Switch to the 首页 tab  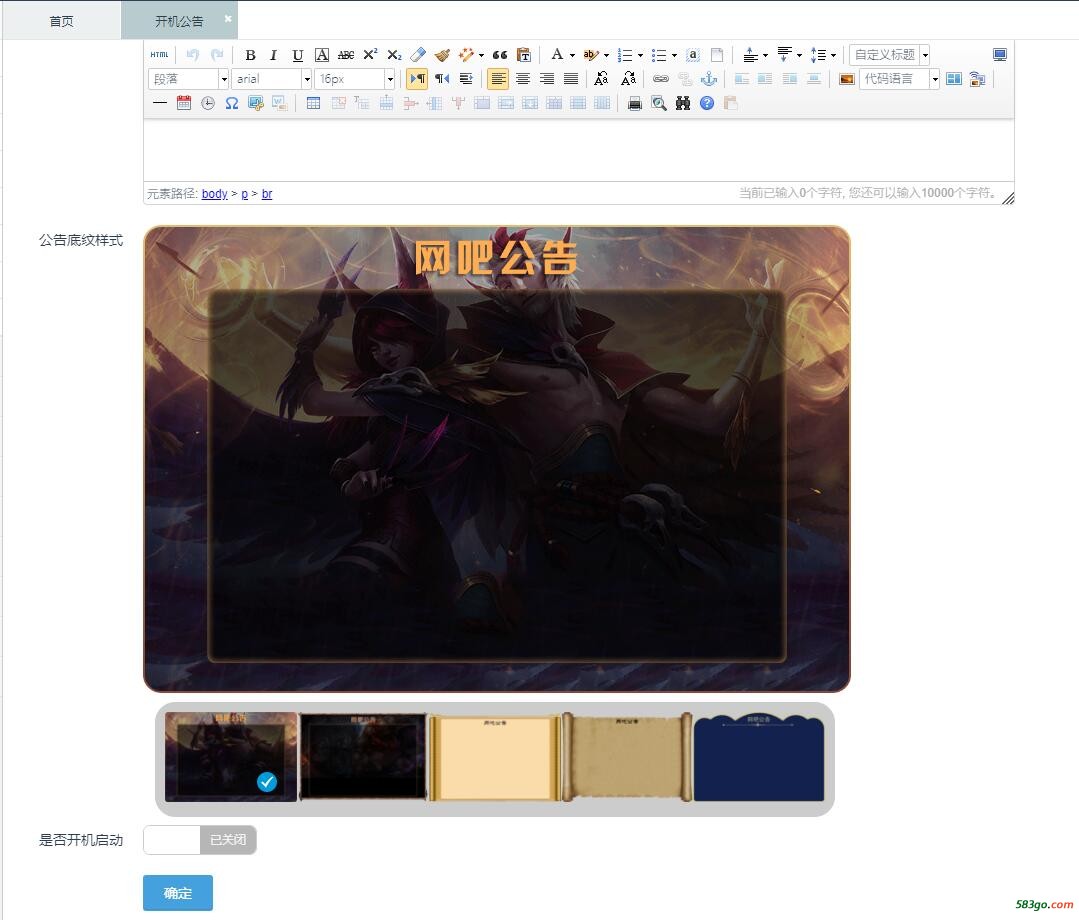61,21
